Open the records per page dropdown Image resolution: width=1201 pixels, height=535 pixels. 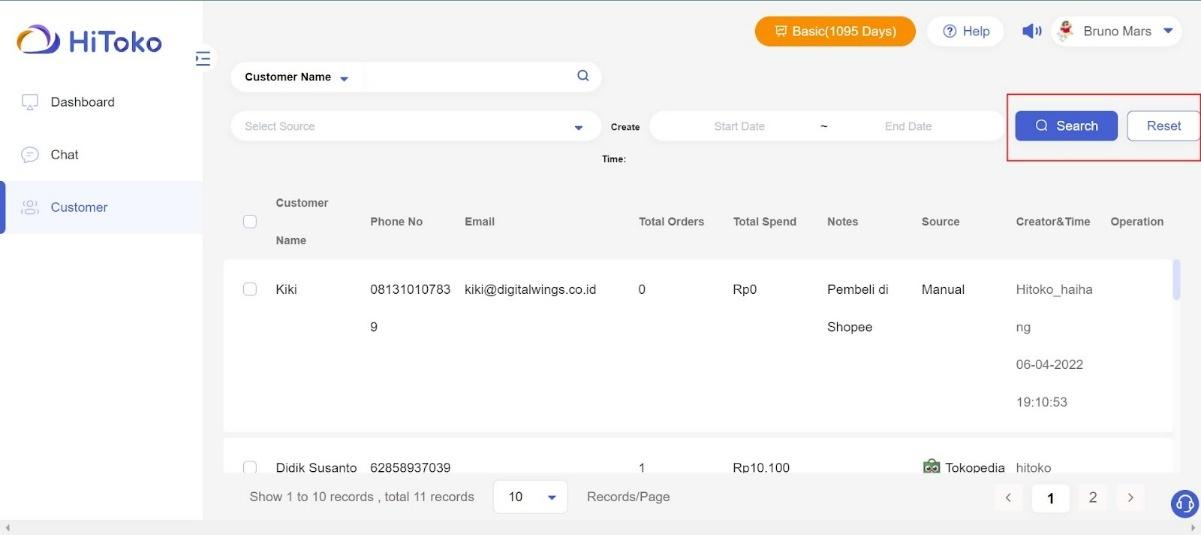[530, 497]
